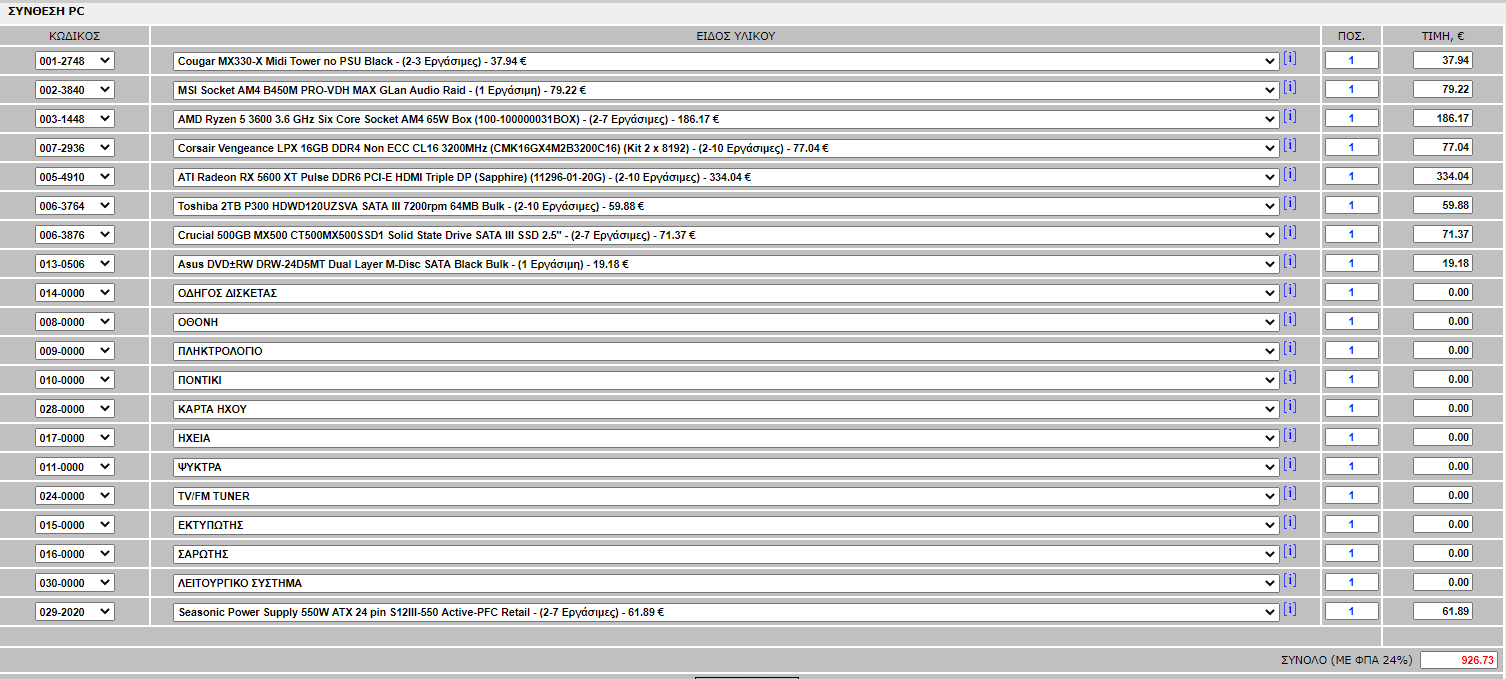Screen dimensions: 1506x679
Task: Open info icon for ΗΧΕΙΑ row
Action: [x=1290, y=435]
